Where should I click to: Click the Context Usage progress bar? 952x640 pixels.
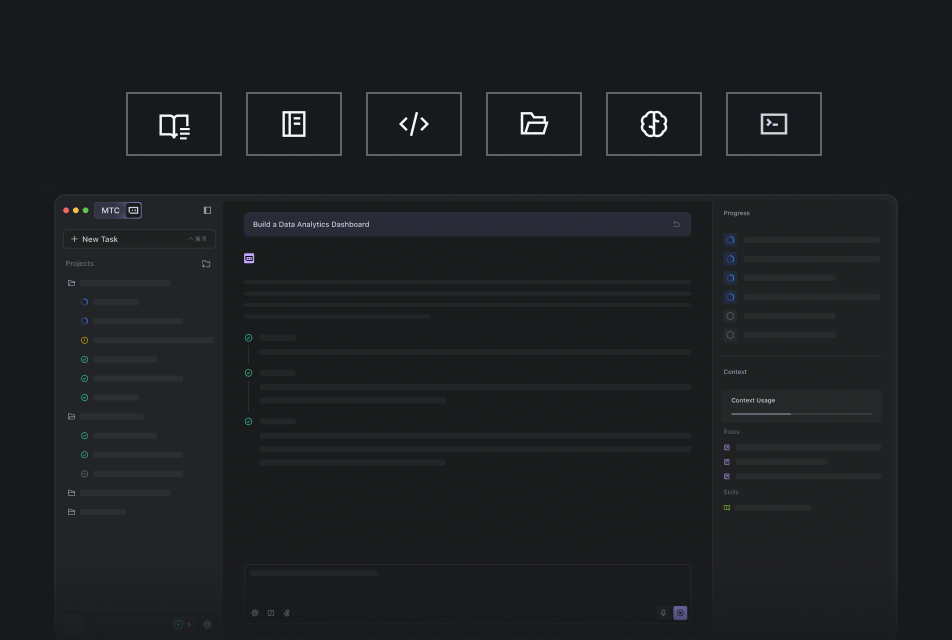click(801, 413)
